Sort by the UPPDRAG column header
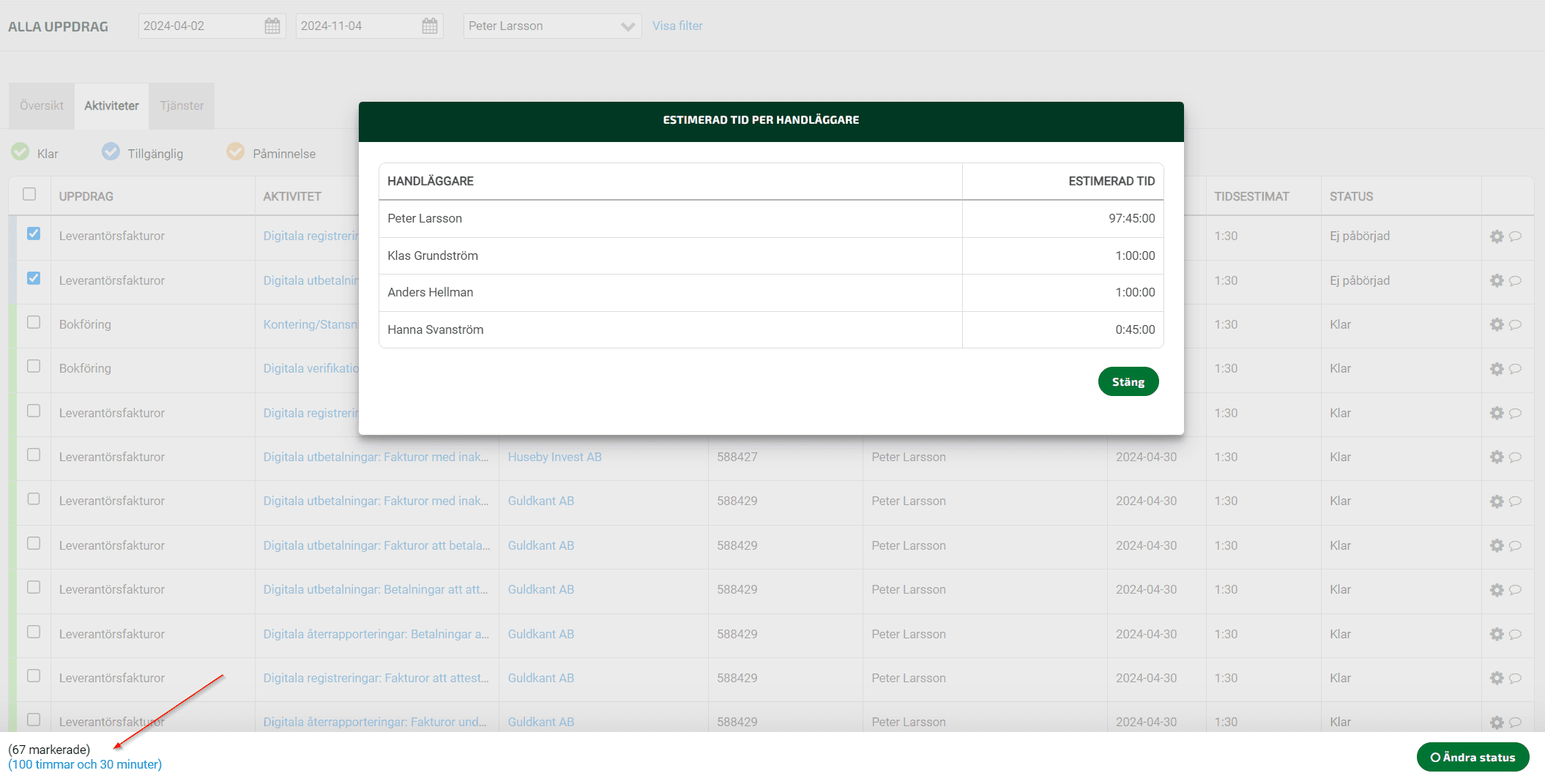This screenshot has width=1545, height=784. (x=86, y=197)
